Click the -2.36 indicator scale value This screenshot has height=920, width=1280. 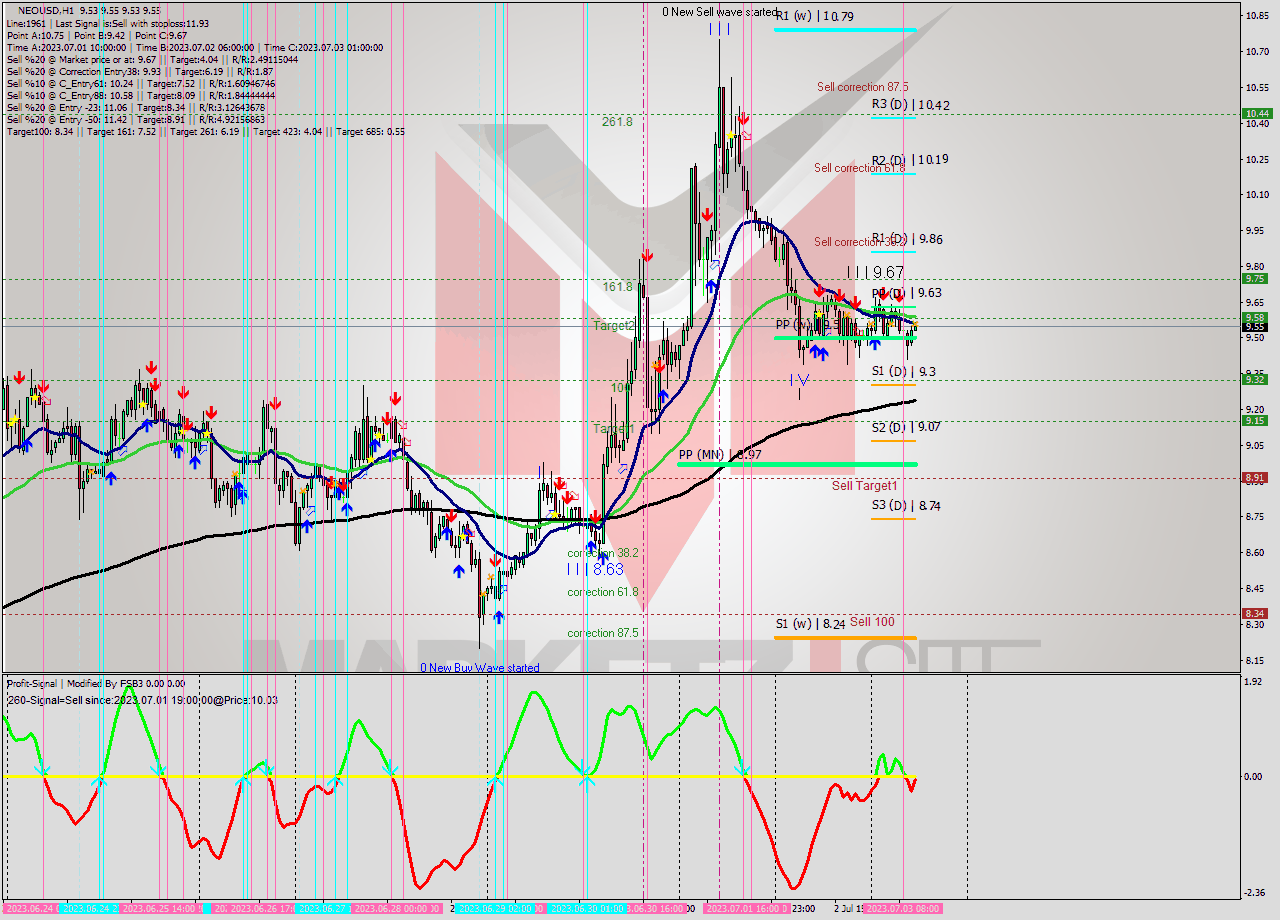coord(1255,893)
